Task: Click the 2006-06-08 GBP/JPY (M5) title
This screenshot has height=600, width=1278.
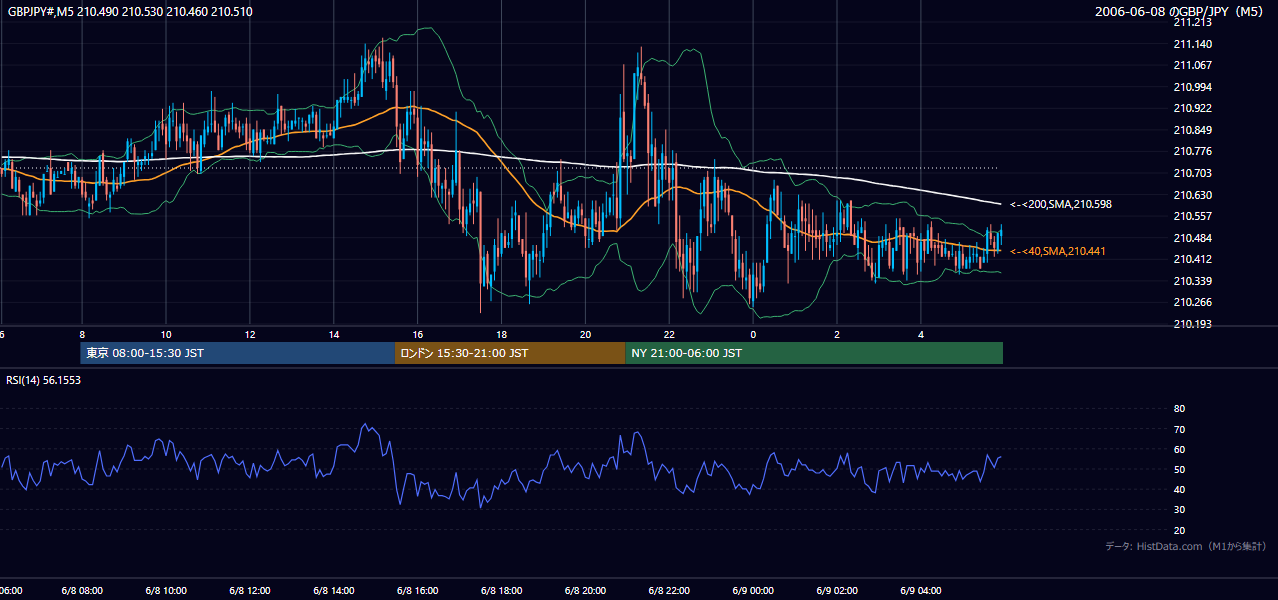Action: [x=1180, y=11]
